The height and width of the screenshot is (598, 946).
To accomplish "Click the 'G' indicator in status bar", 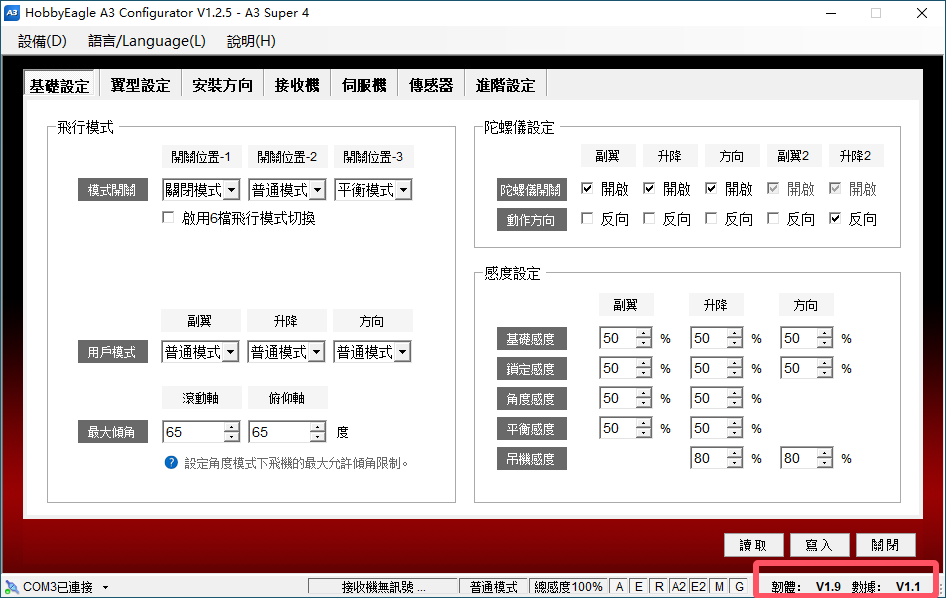I will [x=738, y=587].
